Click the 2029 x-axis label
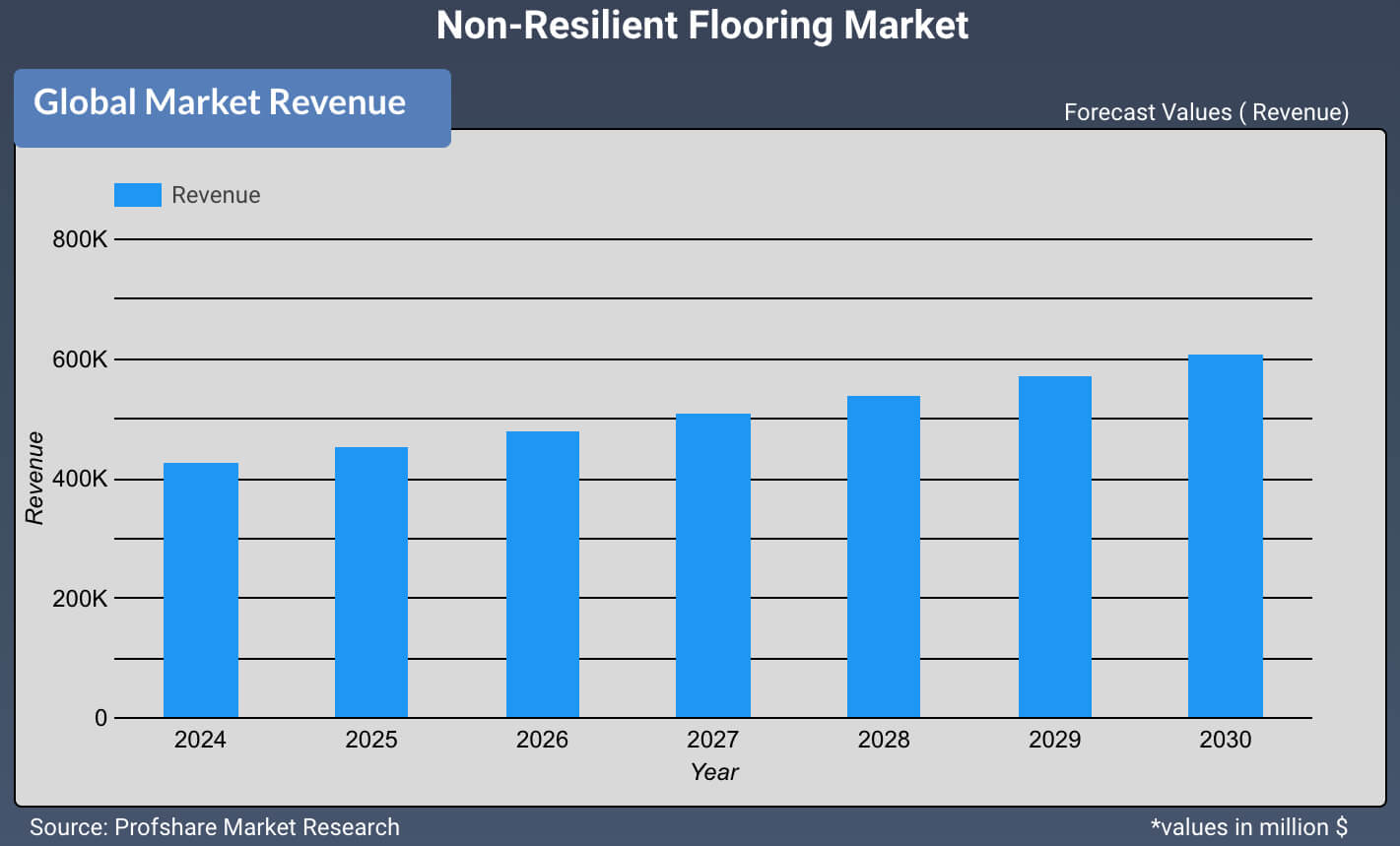1400x846 pixels. click(1054, 740)
